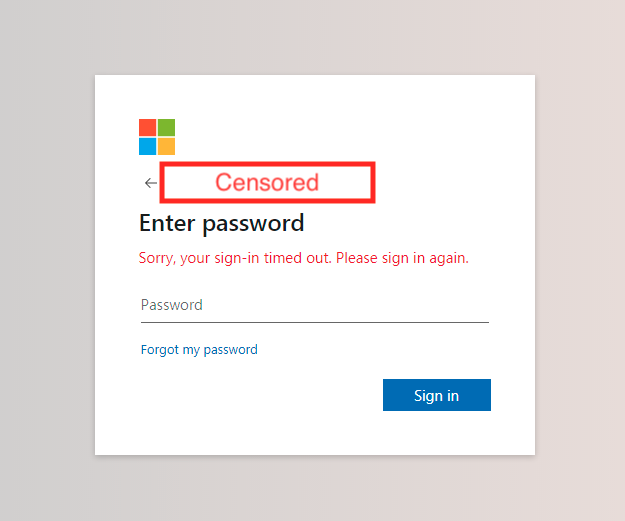The height and width of the screenshot is (521, 625).
Task: Click the back arrow icon
Action: pos(150,183)
